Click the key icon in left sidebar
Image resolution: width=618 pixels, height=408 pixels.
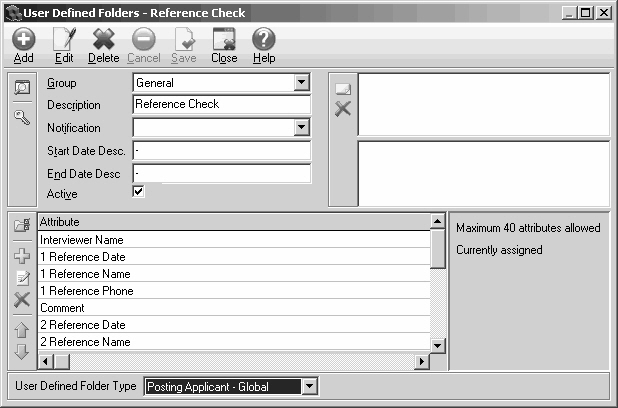[x=21, y=117]
